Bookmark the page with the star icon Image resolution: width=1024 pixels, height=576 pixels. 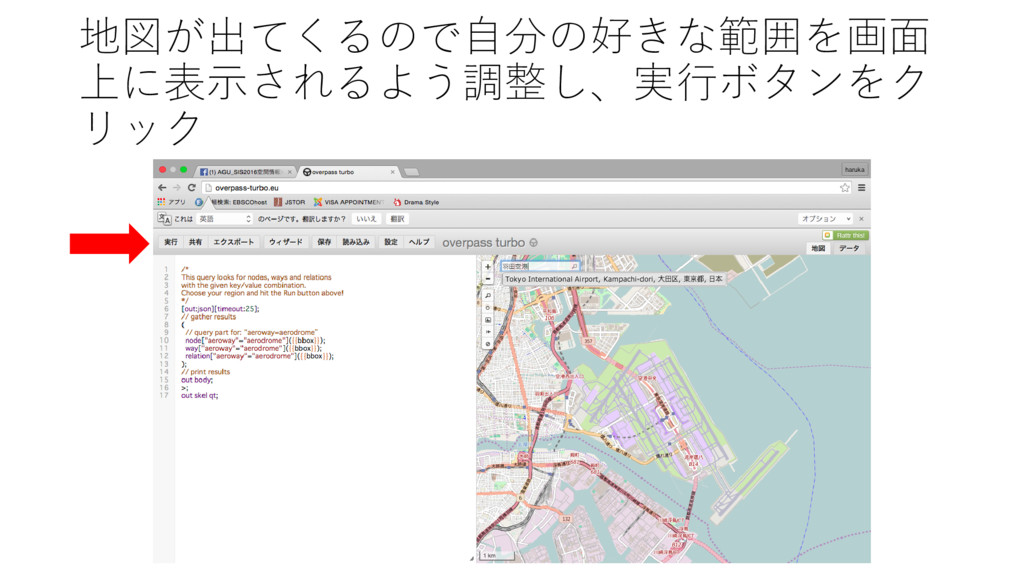coord(844,187)
